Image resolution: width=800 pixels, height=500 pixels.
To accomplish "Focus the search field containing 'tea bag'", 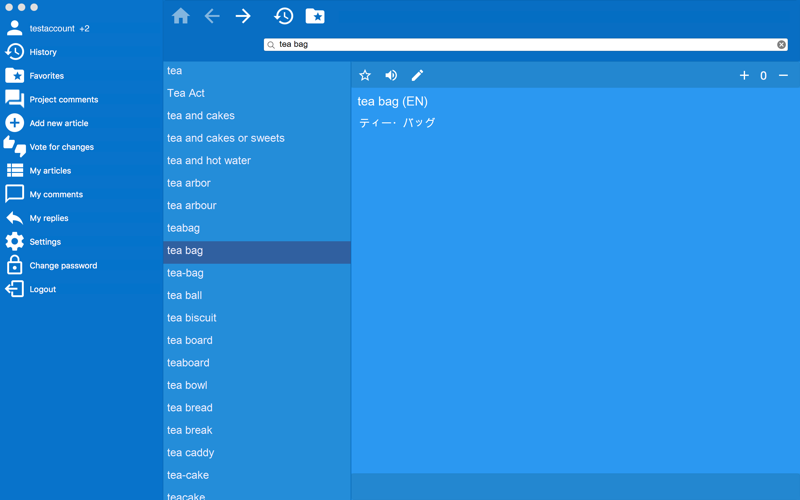I will (526, 44).
